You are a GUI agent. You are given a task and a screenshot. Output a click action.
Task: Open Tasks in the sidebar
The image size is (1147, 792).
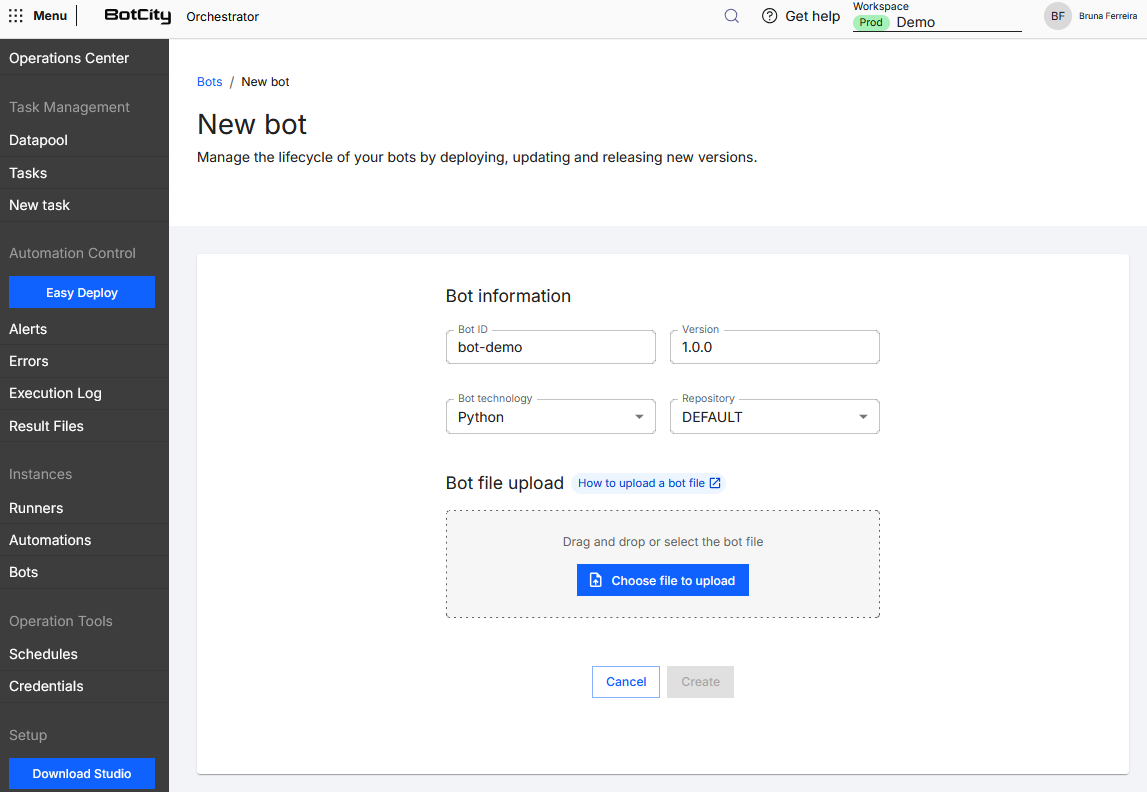click(x=84, y=173)
